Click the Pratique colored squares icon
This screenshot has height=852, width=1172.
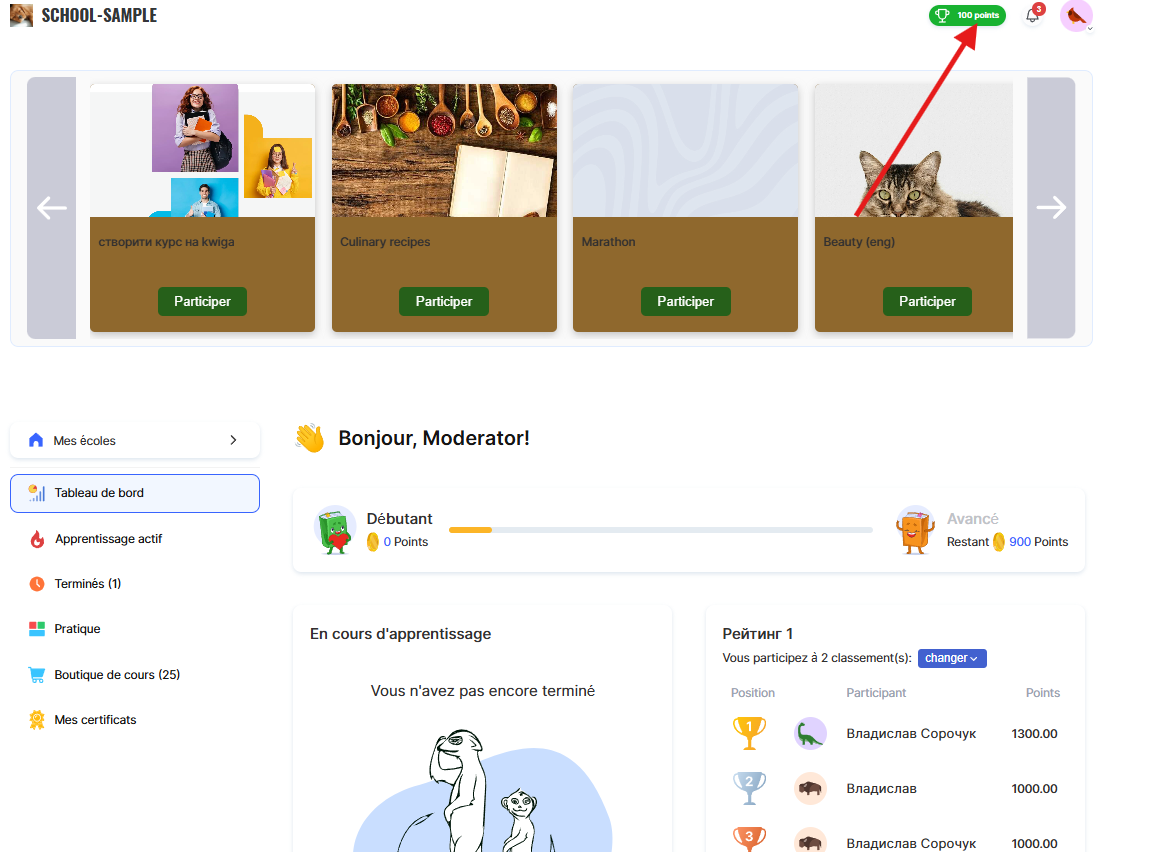point(37,629)
